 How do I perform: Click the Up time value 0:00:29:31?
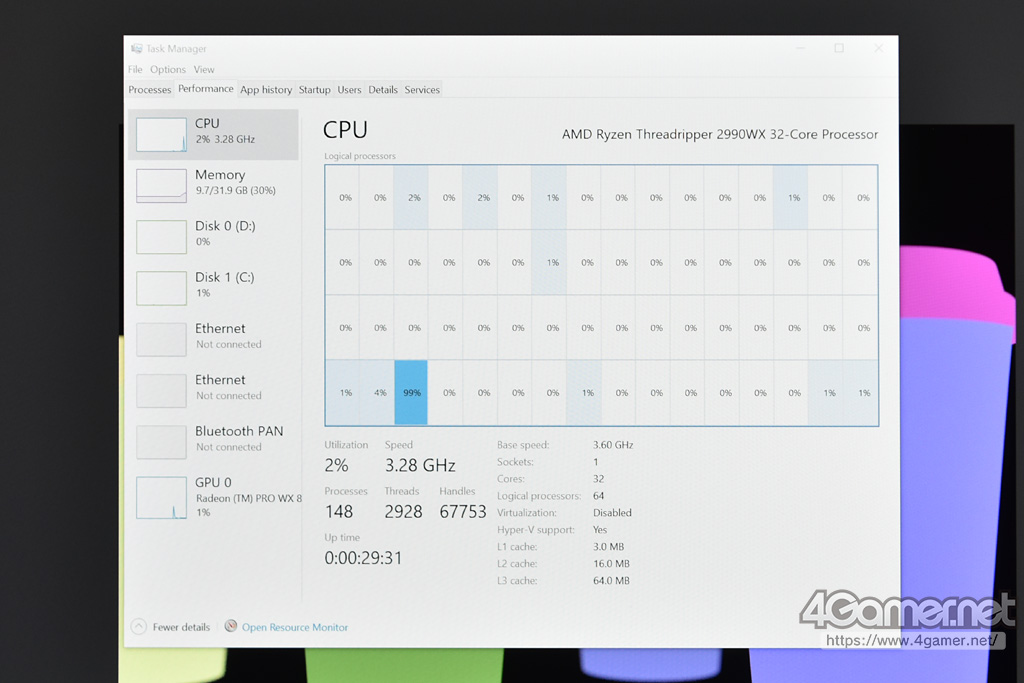coord(363,558)
